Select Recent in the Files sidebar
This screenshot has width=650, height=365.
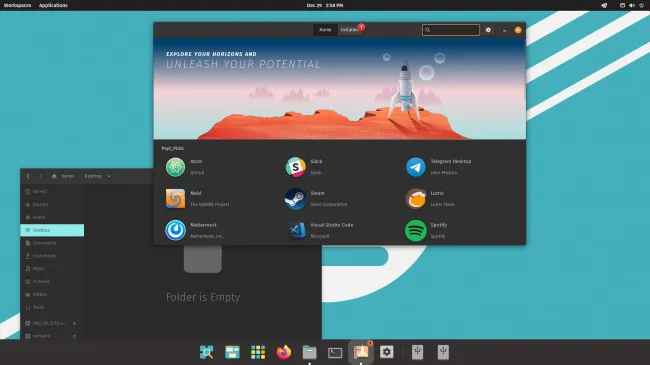(52, 192)
